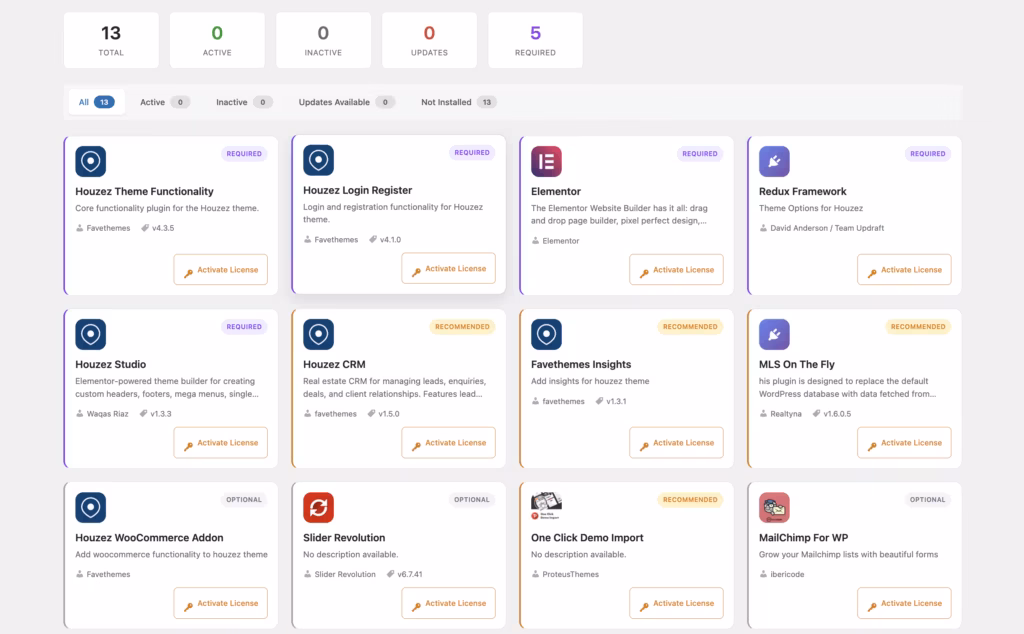The image size is (1024, 634).
Task: Show the Not Installed filter tab
Action: (x=458, y=102)
